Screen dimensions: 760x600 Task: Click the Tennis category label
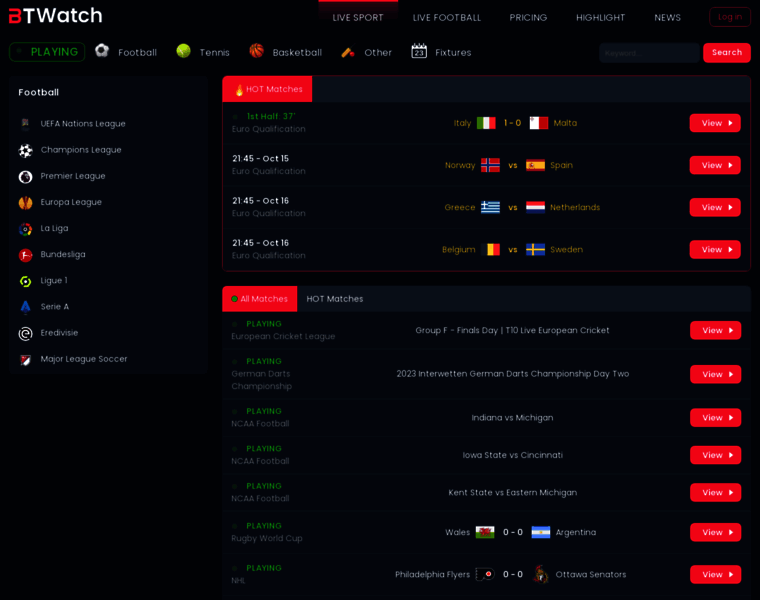(x=214, y=52)
